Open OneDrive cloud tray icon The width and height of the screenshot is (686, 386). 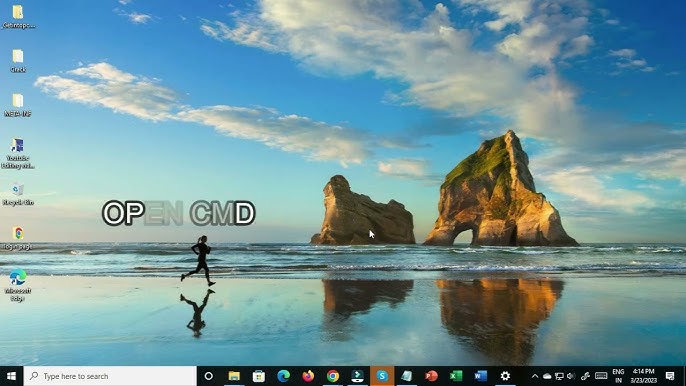(x=547, y=376)
